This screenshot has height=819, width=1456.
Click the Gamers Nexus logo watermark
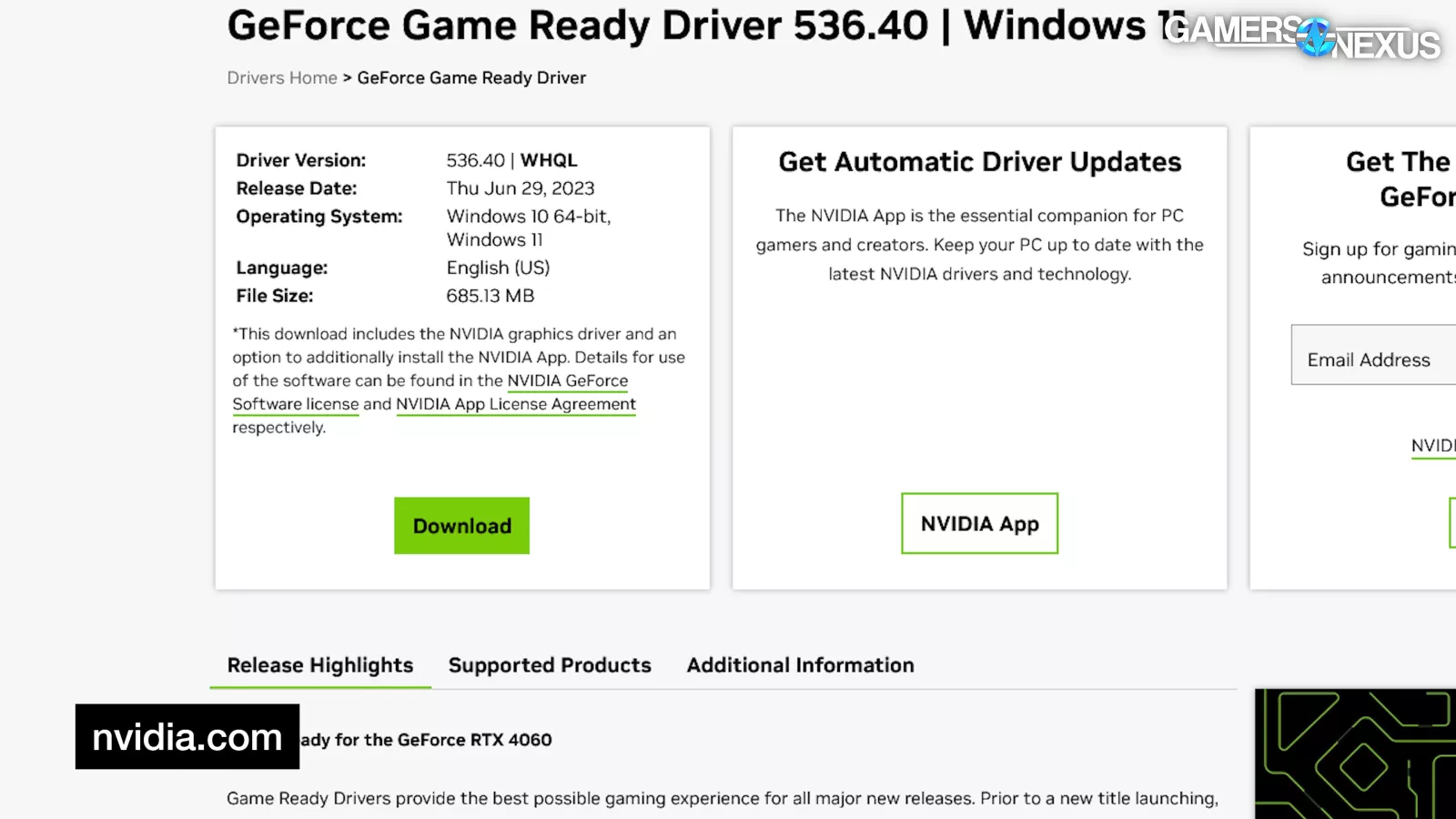click(x=1301, y=38)
